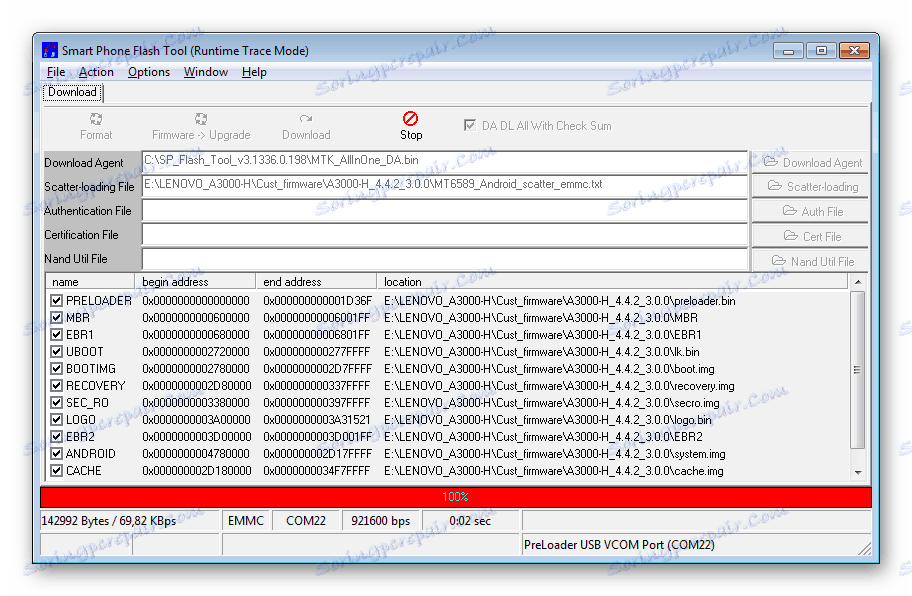
Task: Open the Options menu
Action: (149, 72)
